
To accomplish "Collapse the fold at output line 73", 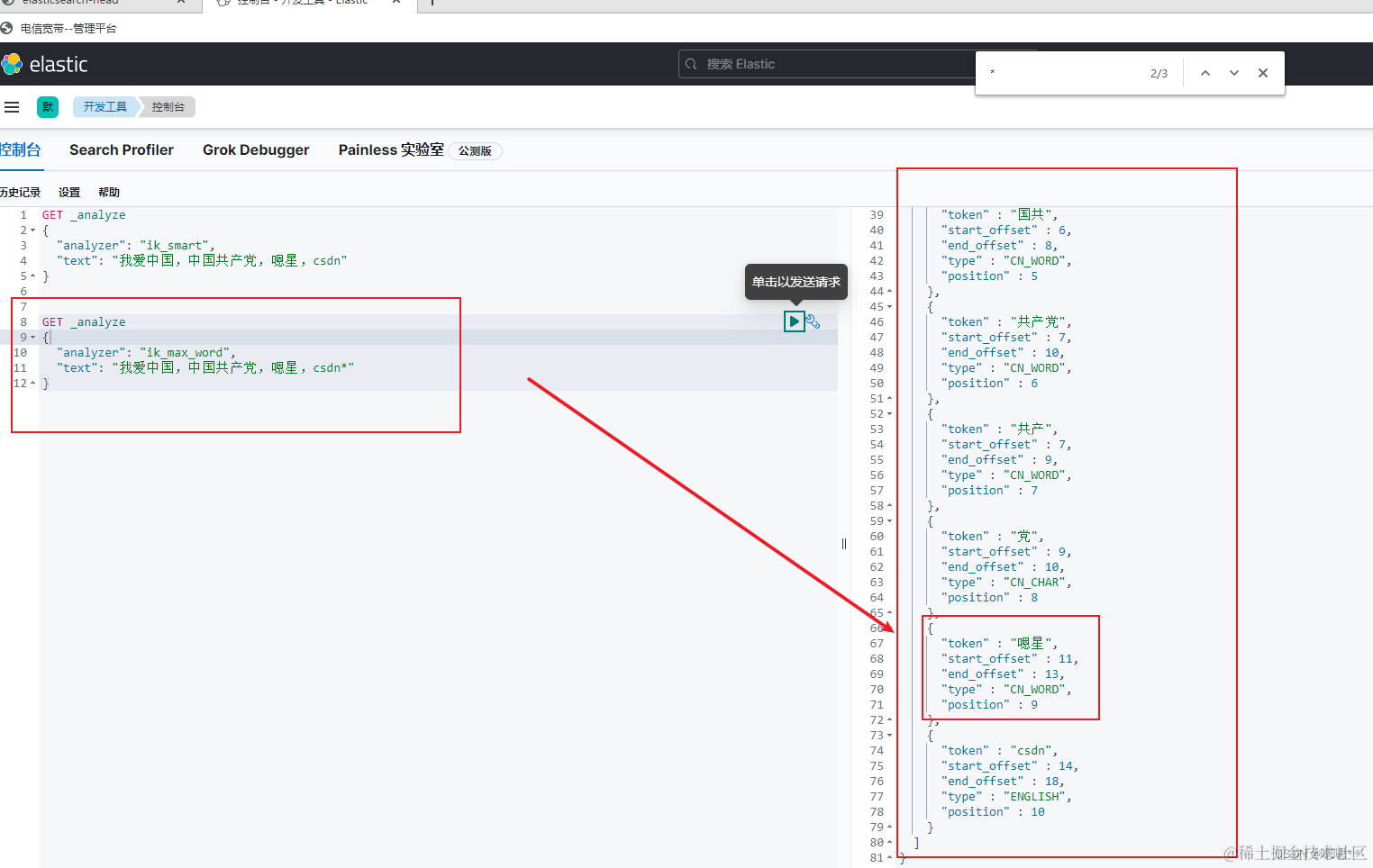I will 889,736.
